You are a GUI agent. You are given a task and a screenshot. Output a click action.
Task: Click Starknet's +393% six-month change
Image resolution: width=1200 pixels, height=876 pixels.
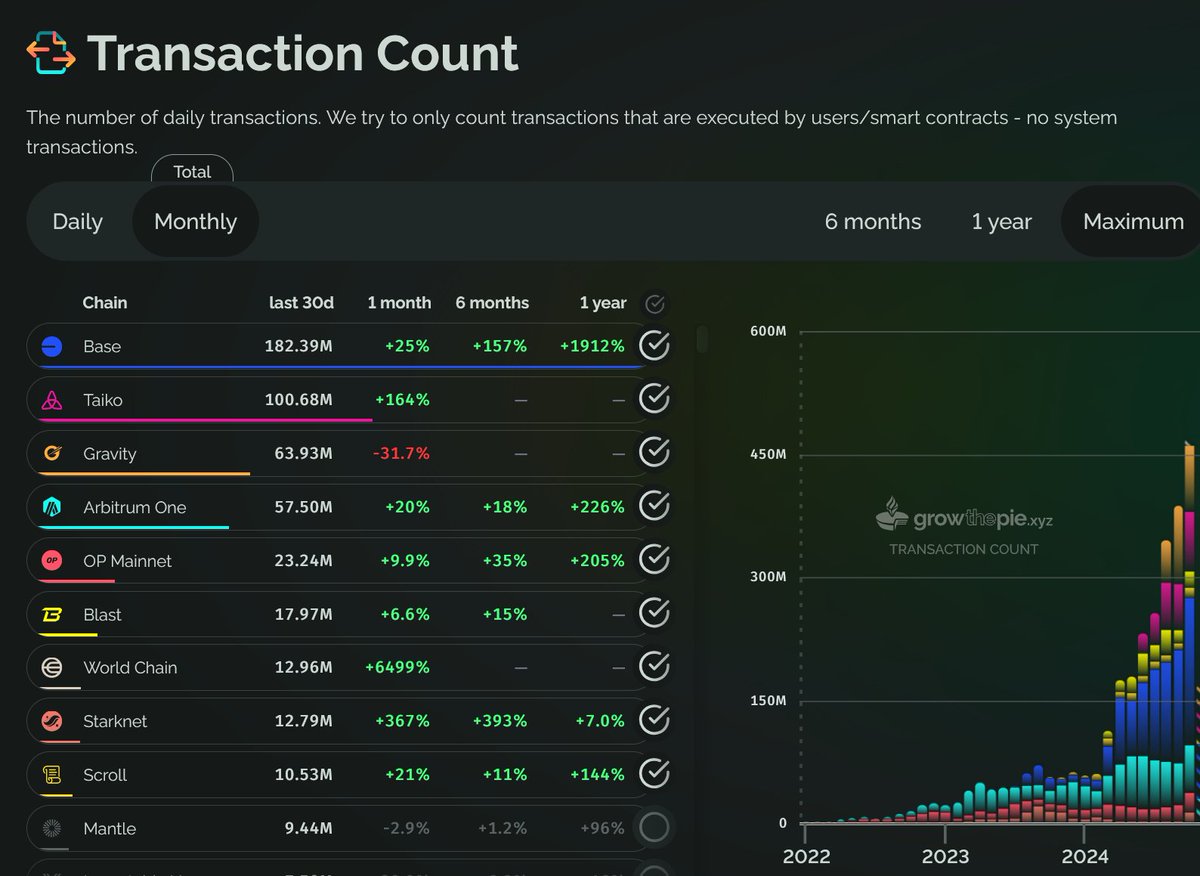coord(499,721)
